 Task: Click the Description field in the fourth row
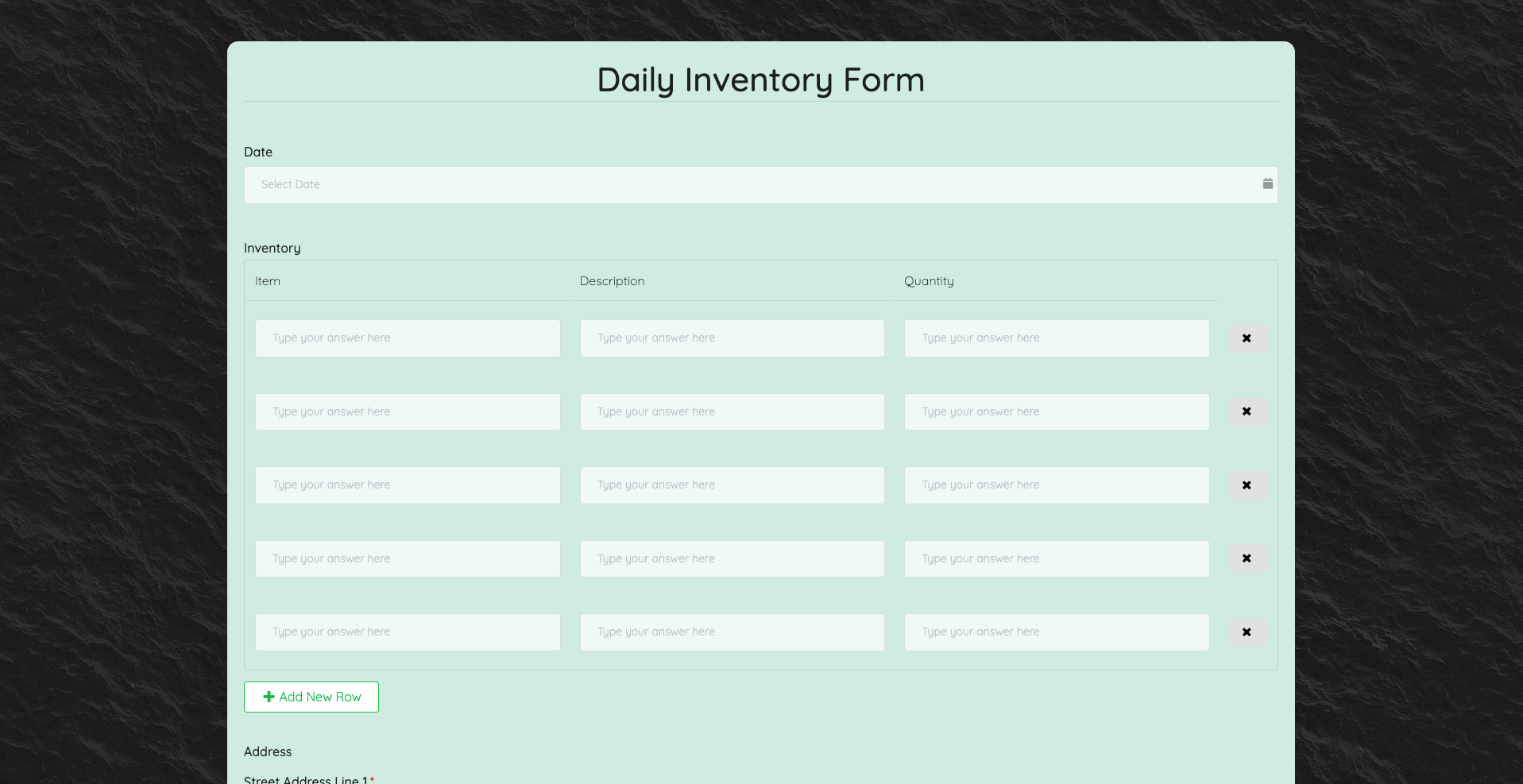[x=732, y=558]
